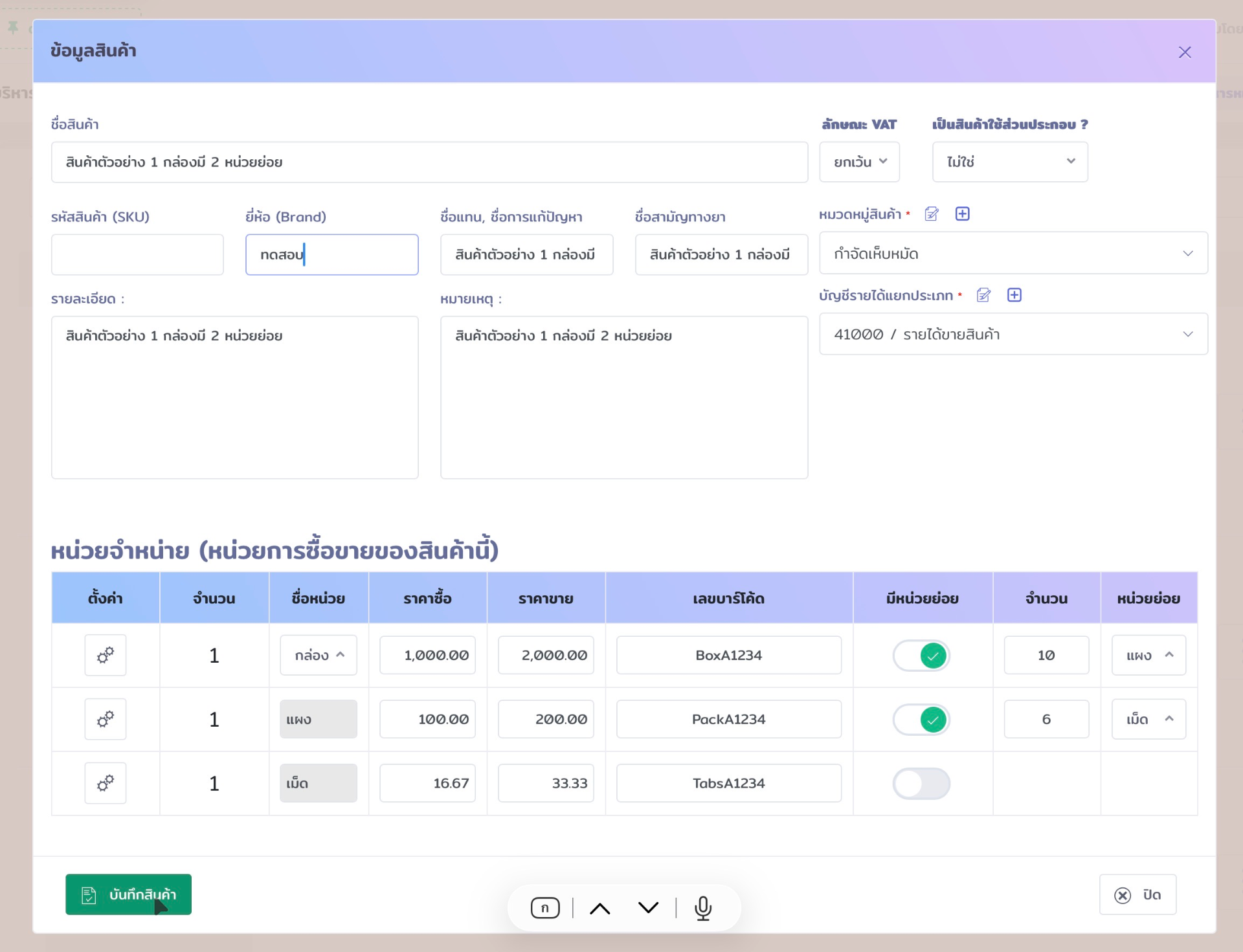Screen dimensions: 1243x952
Task: Open ลักษณะ VAT dropdown showing ยกเว้น
Action: (859, 162)
